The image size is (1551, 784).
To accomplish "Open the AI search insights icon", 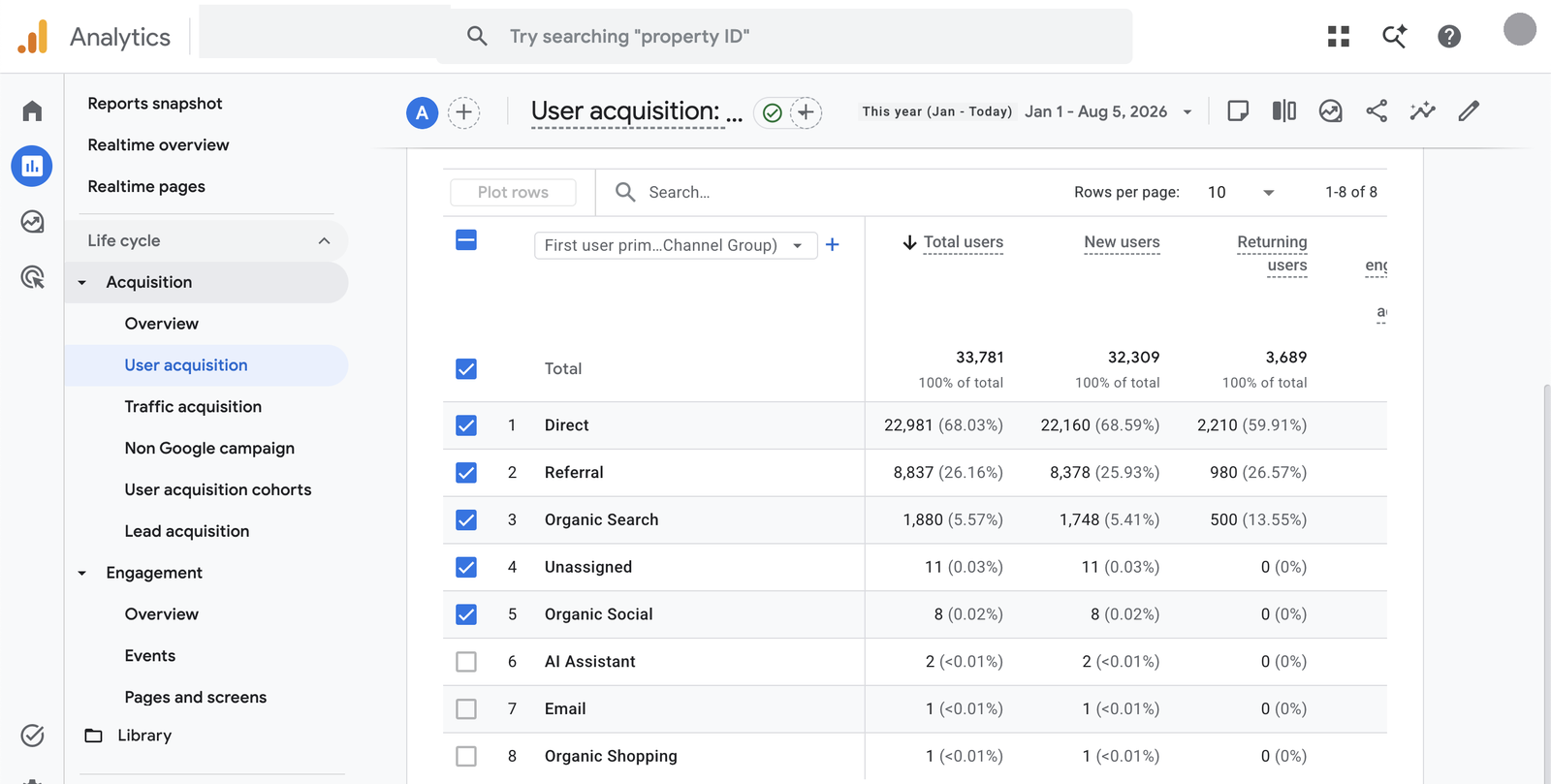I will (x=1394, y=37).
